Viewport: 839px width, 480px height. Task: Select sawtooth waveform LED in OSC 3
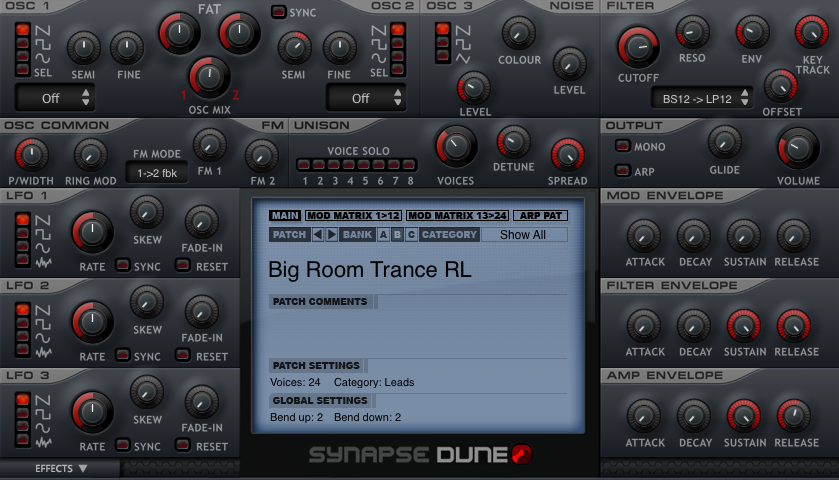click(x=443, y=28)
